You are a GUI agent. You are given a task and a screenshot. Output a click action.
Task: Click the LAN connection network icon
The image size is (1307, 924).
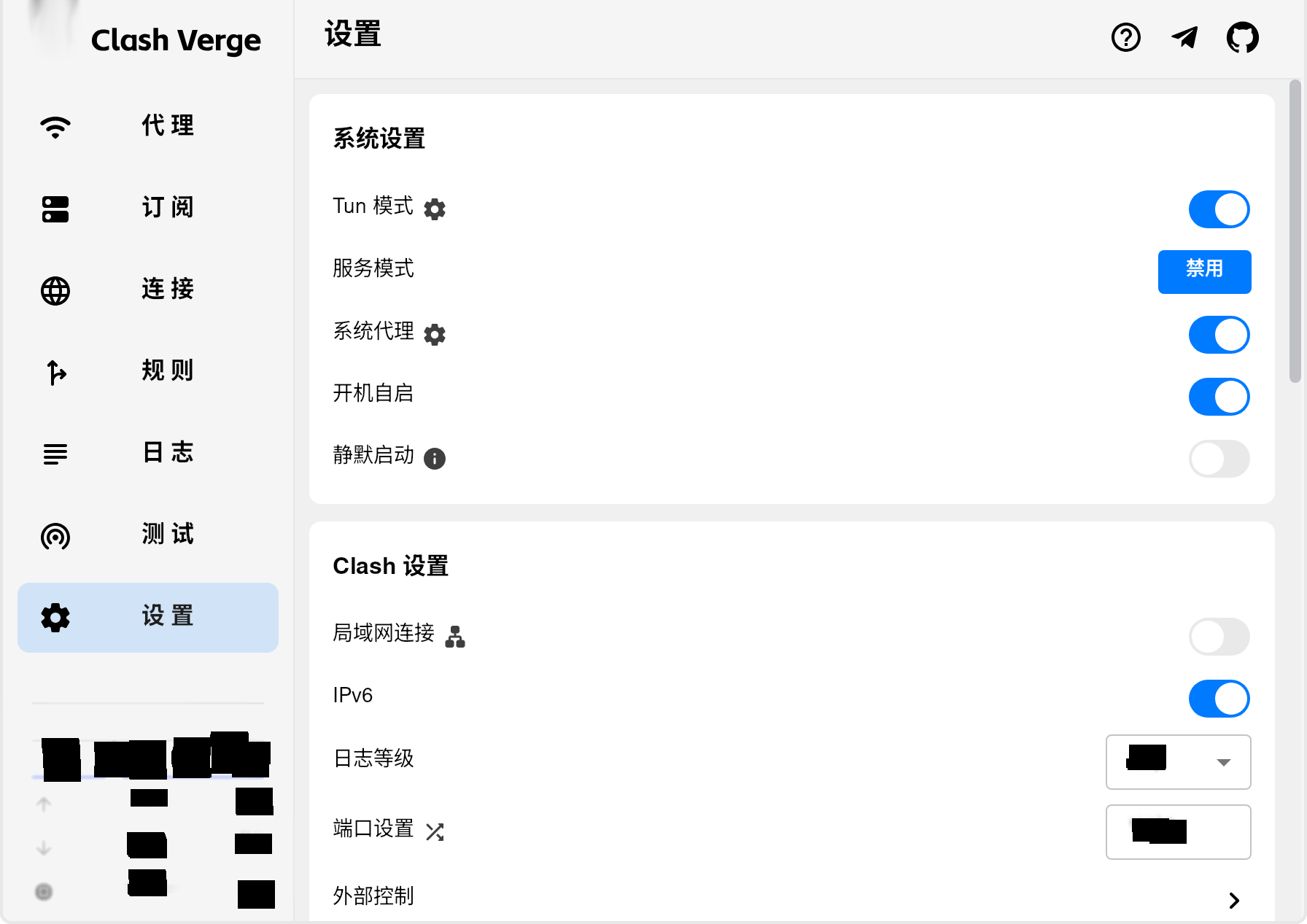(x=455, y=637)
